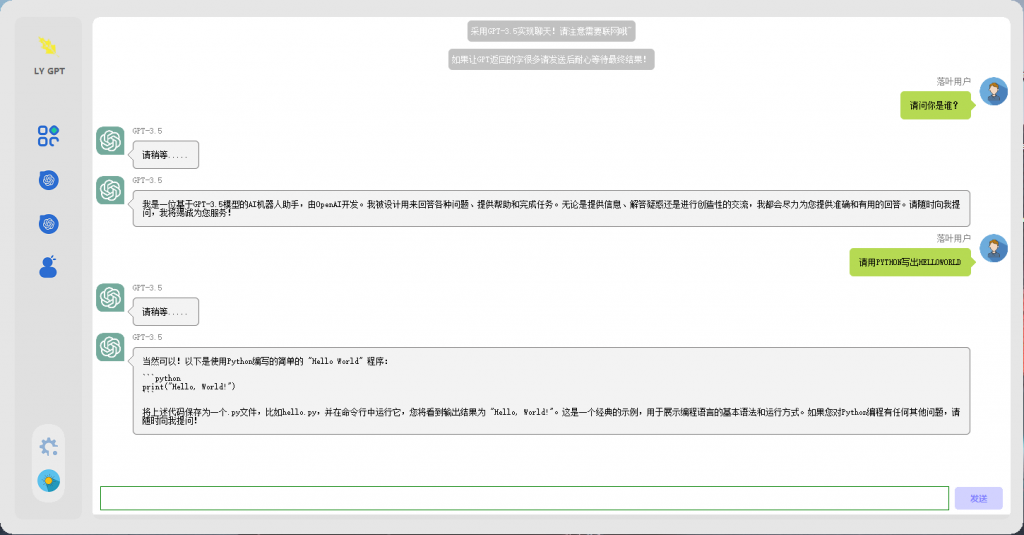Click the LY GPT leaf logo

pyautogui.click(x=48, y=46)
